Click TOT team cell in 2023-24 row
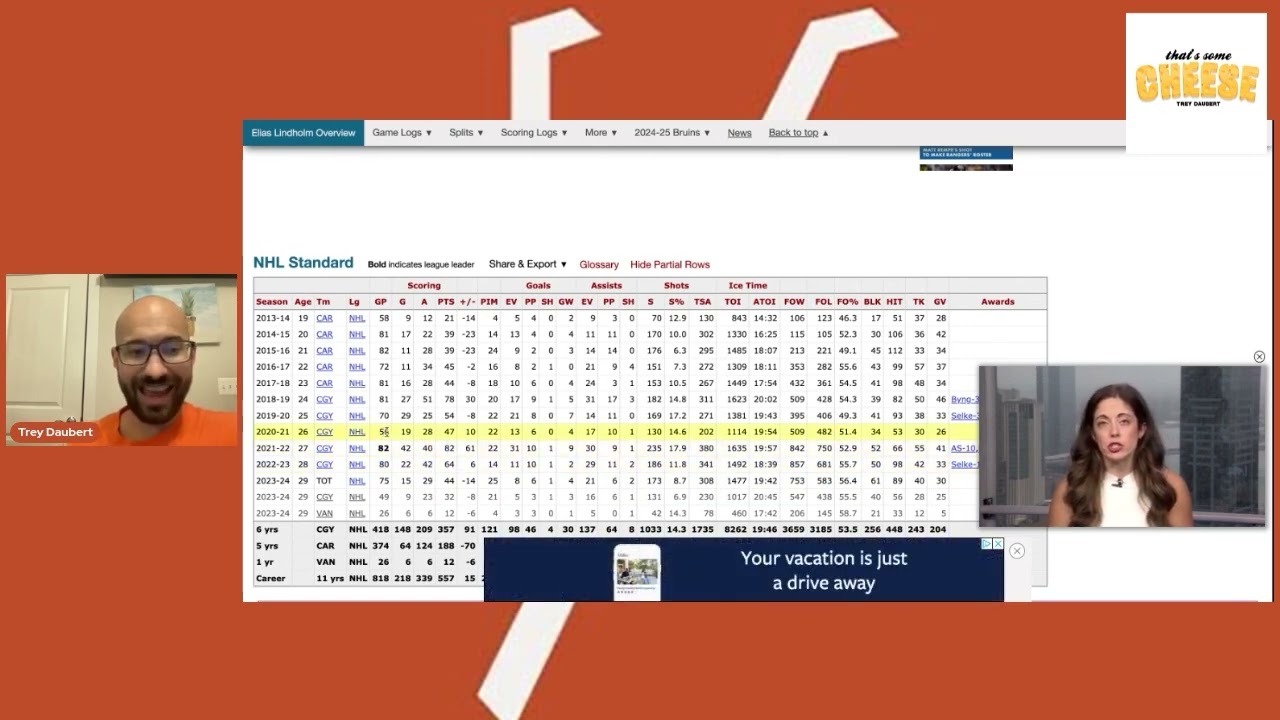Screen dimensions: 1280x720 (324, 481)
